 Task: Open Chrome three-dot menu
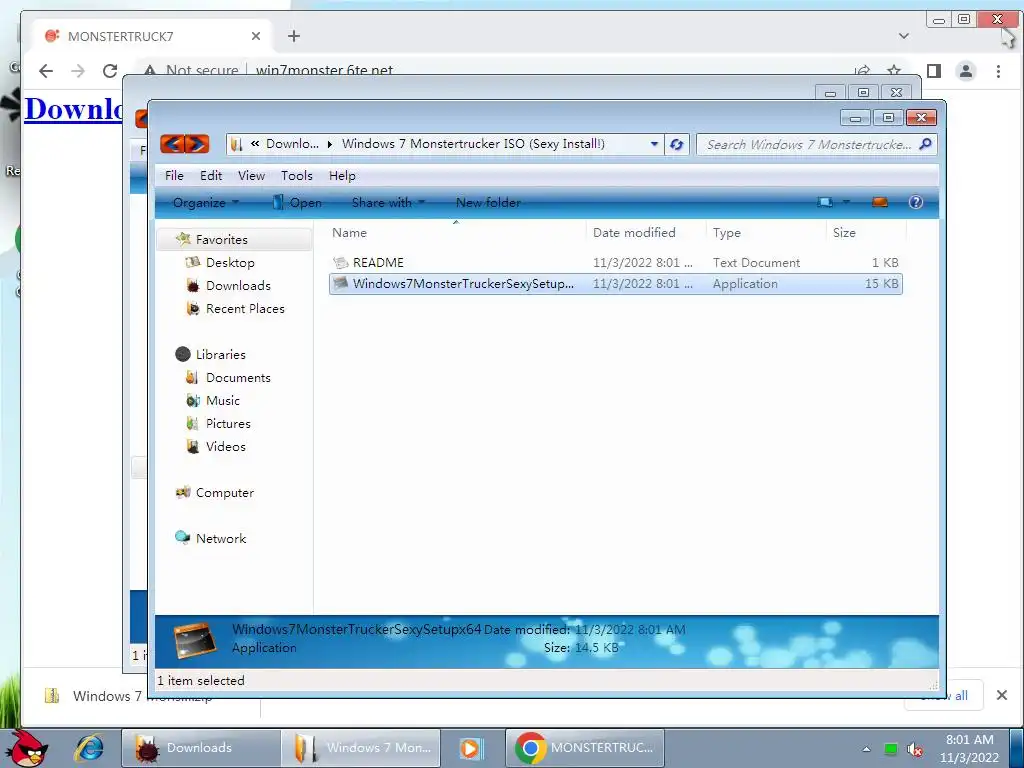pos(998,71)
